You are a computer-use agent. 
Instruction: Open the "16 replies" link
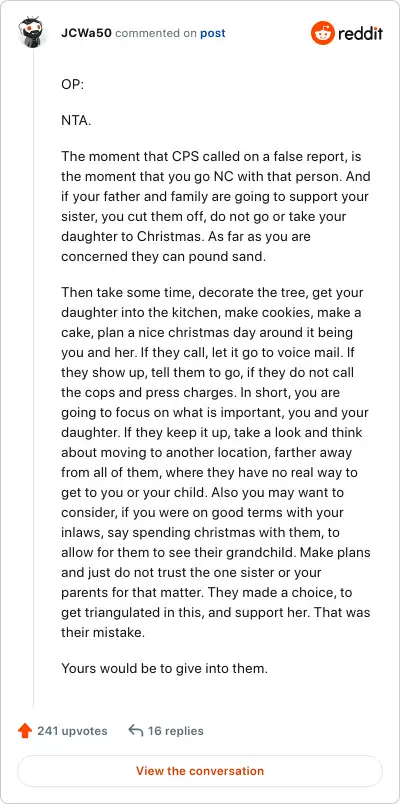[175, 731]
